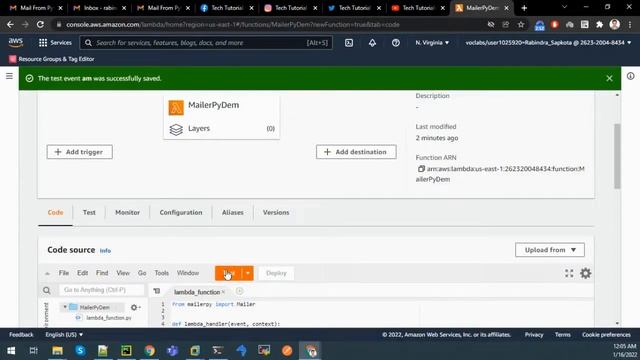The height and width of the screenshot is (360, 640).
Task: Click the Add trigger button
Action: click(x=80, y=152)
